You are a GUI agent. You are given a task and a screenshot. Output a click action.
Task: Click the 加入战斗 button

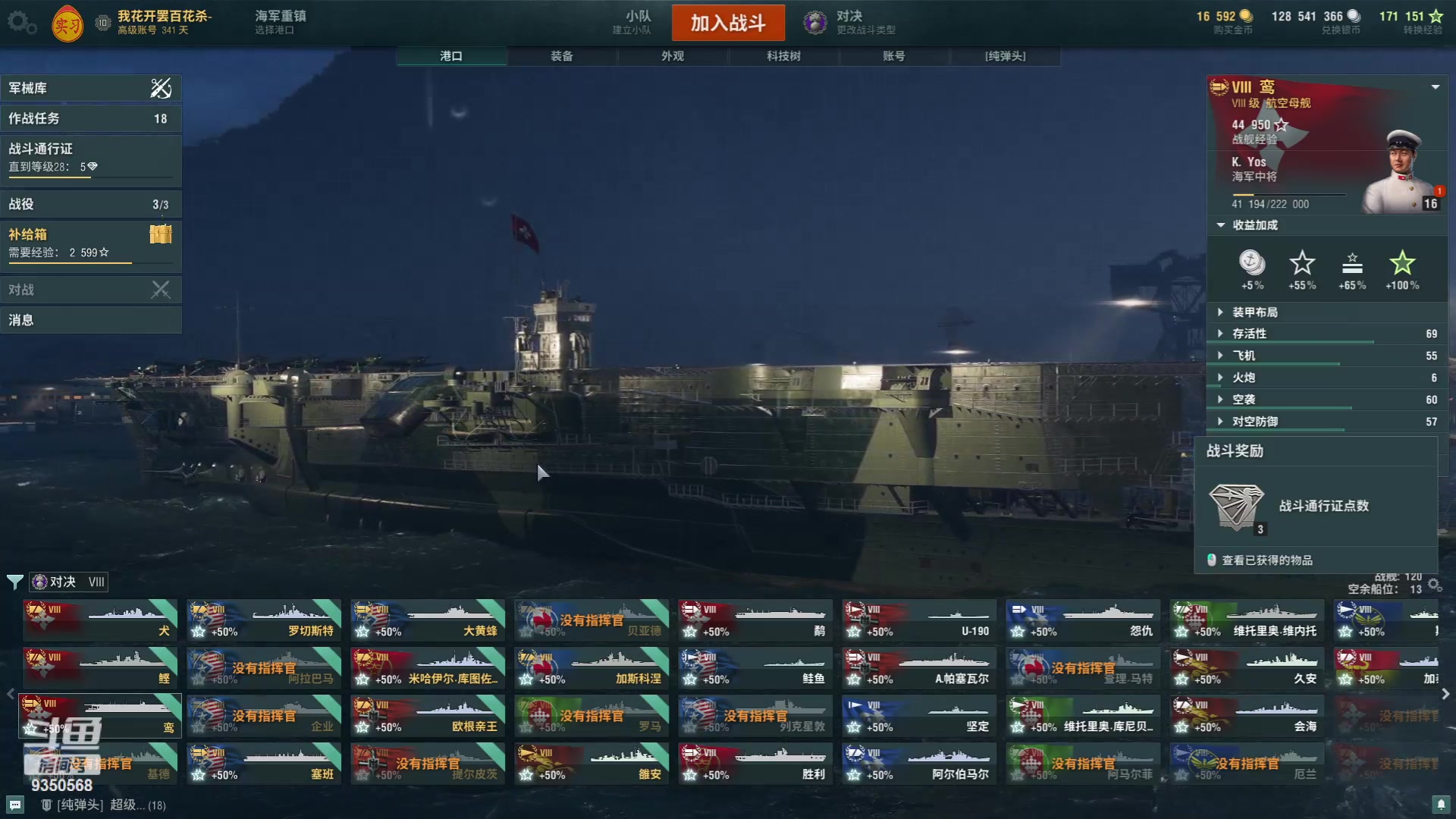tap(728, 23)
